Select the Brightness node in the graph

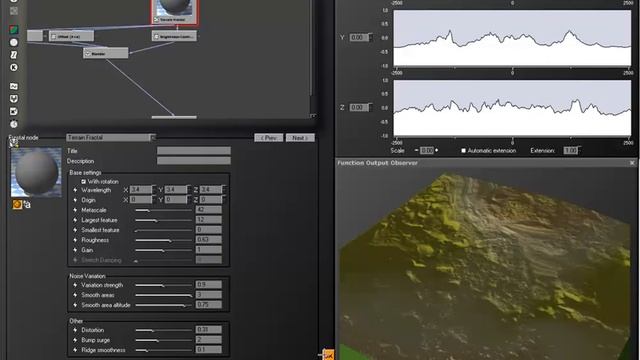(x=174, y=36)
